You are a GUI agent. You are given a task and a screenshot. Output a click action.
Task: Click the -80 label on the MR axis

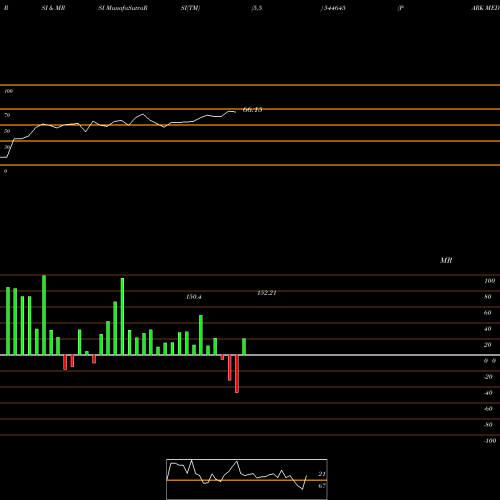[488, 425]
